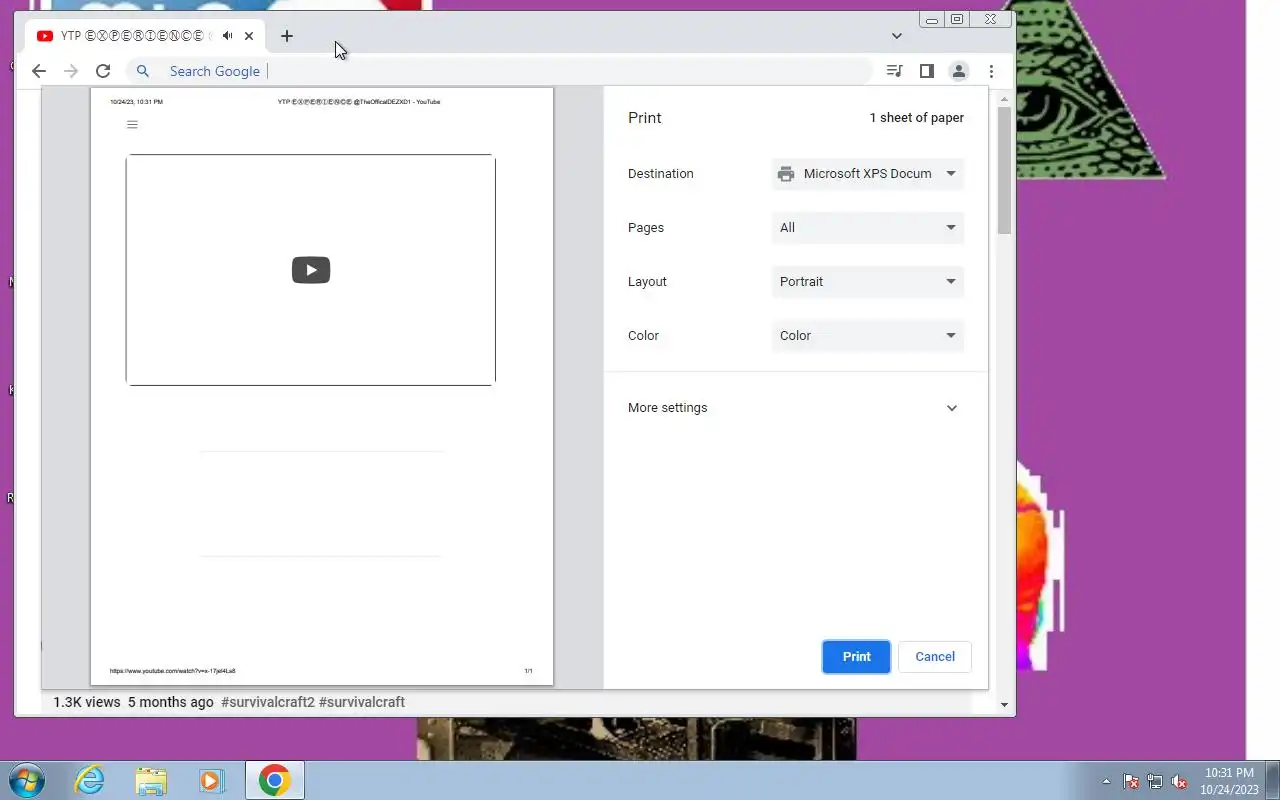Click the taskbar clock showing 10:31 PM
Viewport: 1280px width, 800px height.
(x=1229, y=781)
